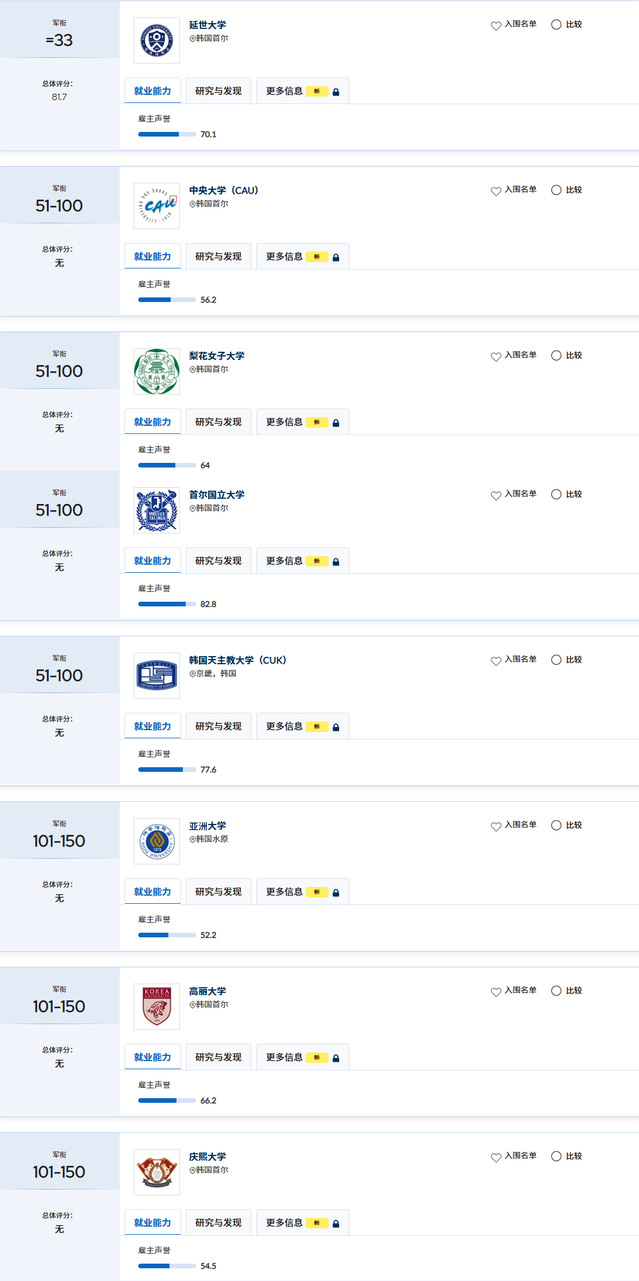Screen dimensions: 639x1281
Task: Click the 梨花女子大学 green crest logo
Action: [x=156, y=371]
